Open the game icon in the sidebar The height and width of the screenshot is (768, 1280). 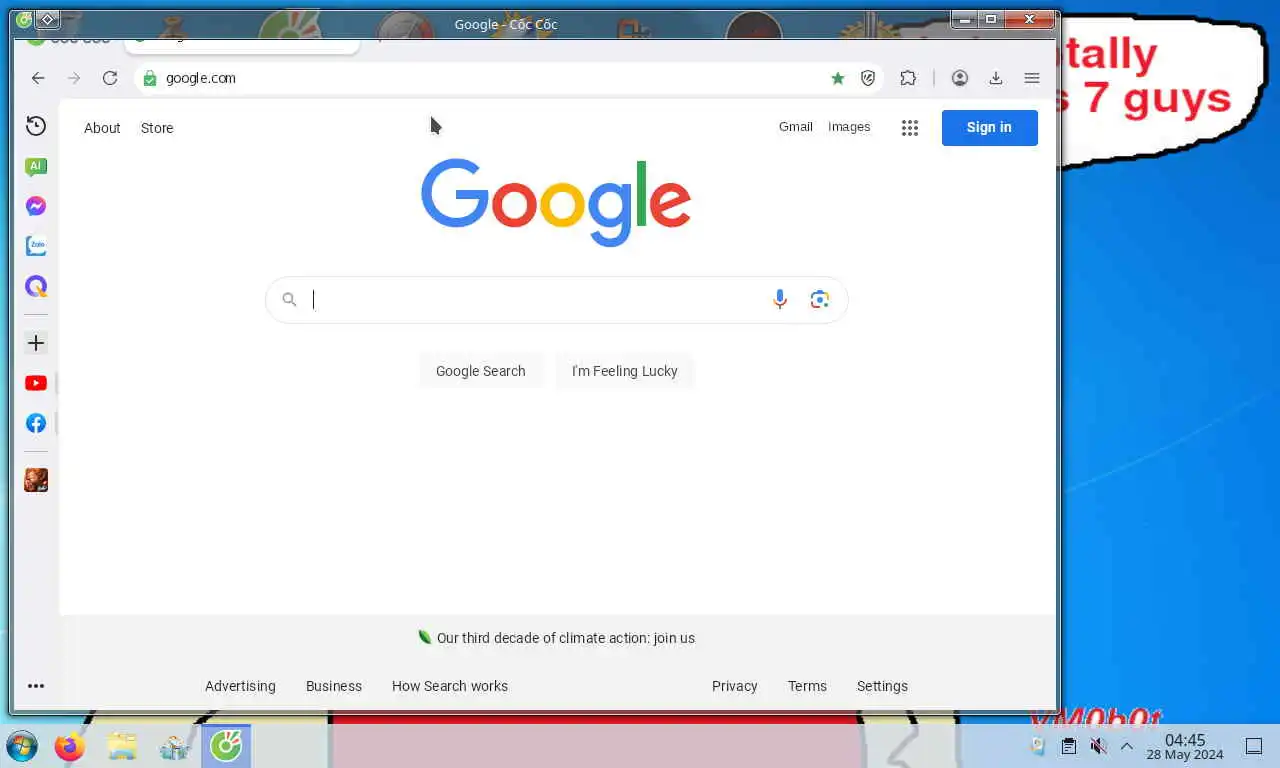click(x=36, y=480)
